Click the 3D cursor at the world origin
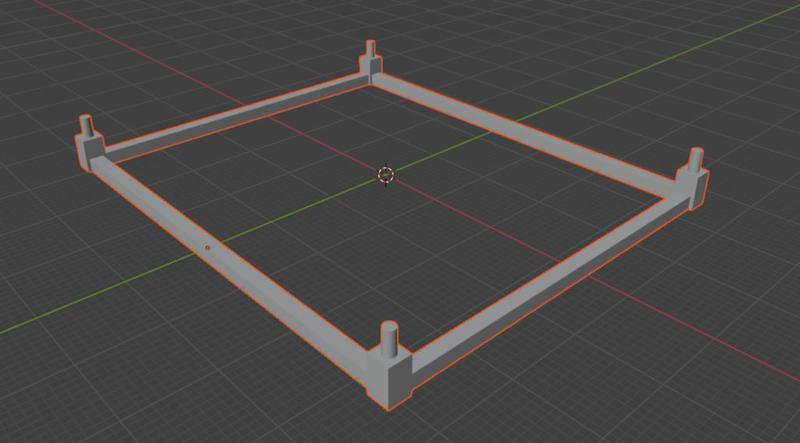This screenshot has height=443, width=800. tap(386, 175)
